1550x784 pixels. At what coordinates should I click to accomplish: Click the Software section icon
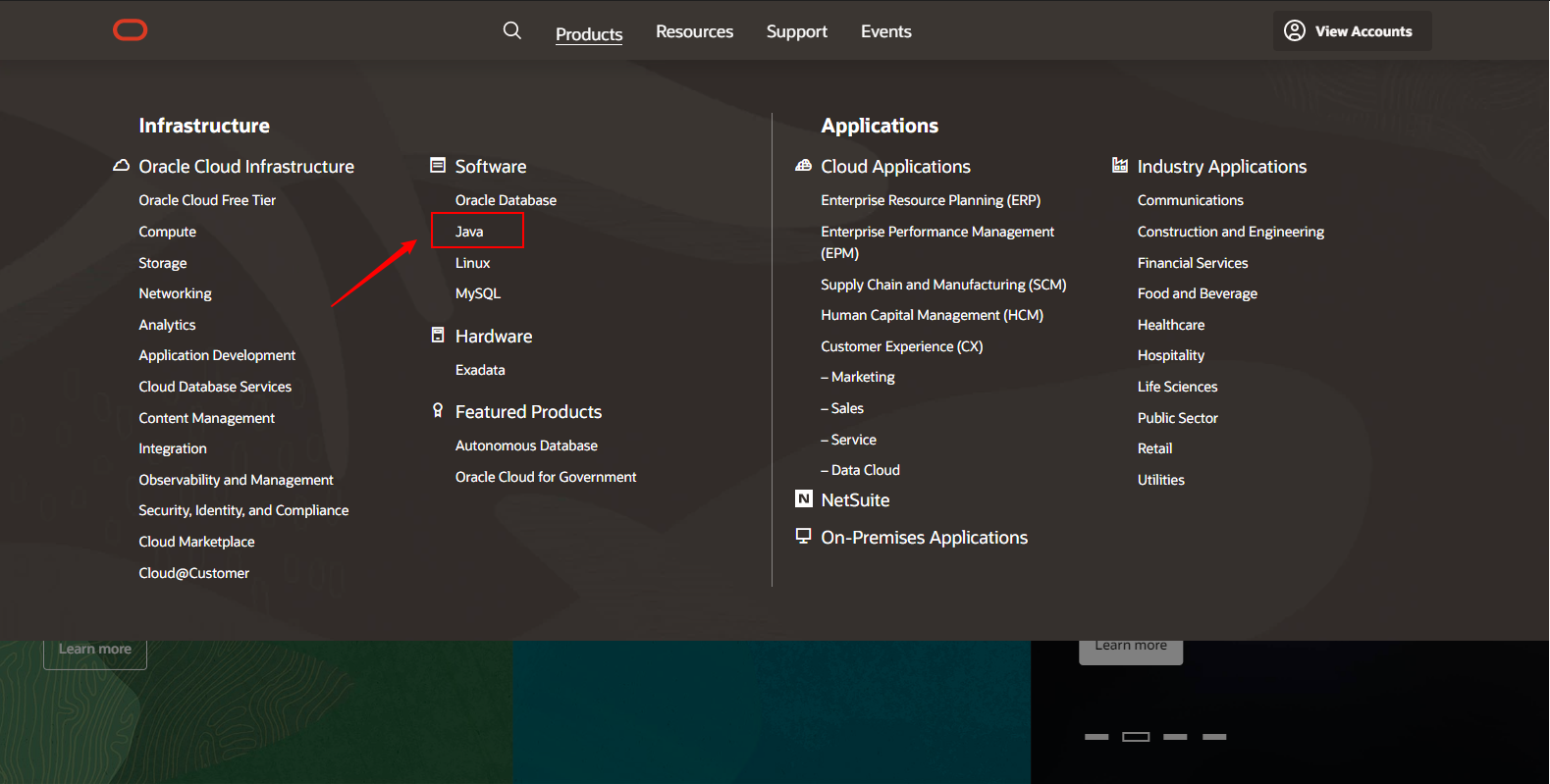[x=438, y=166]
